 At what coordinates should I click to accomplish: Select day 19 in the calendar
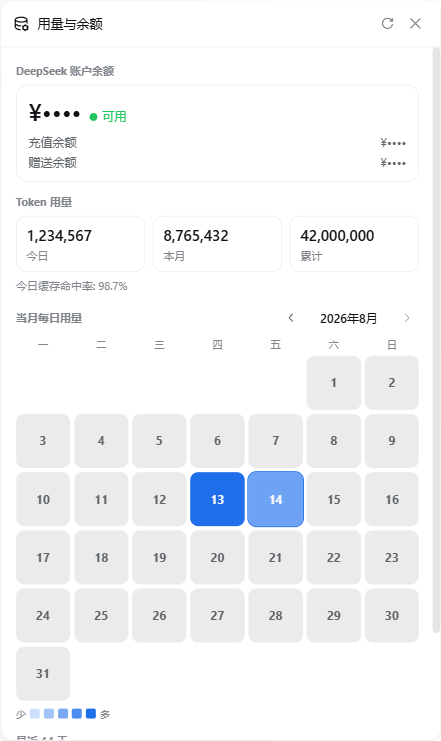(159, 557)
